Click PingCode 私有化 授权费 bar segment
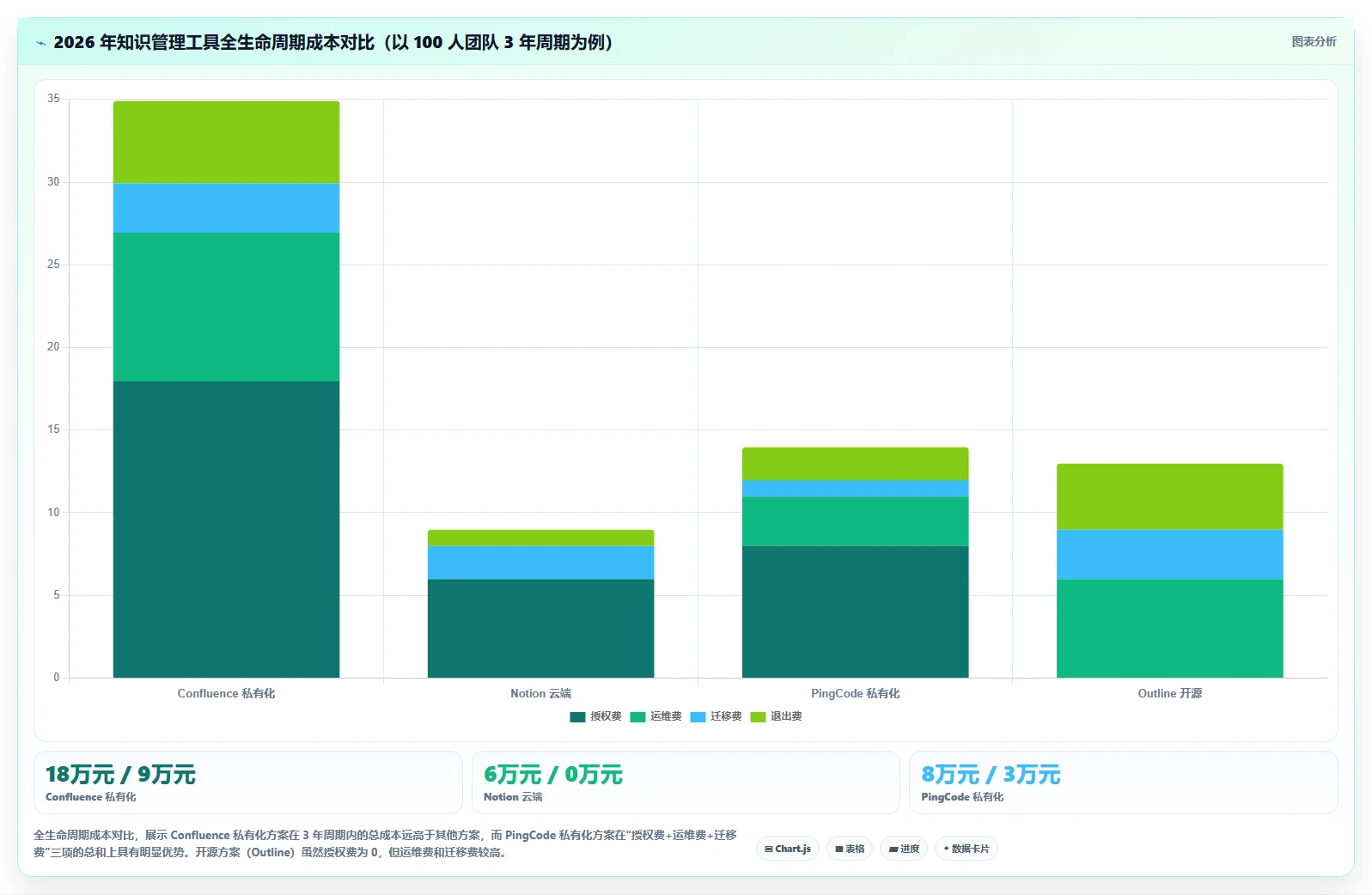This screenshot has width=1372, height=895. [x=855, y=612]
